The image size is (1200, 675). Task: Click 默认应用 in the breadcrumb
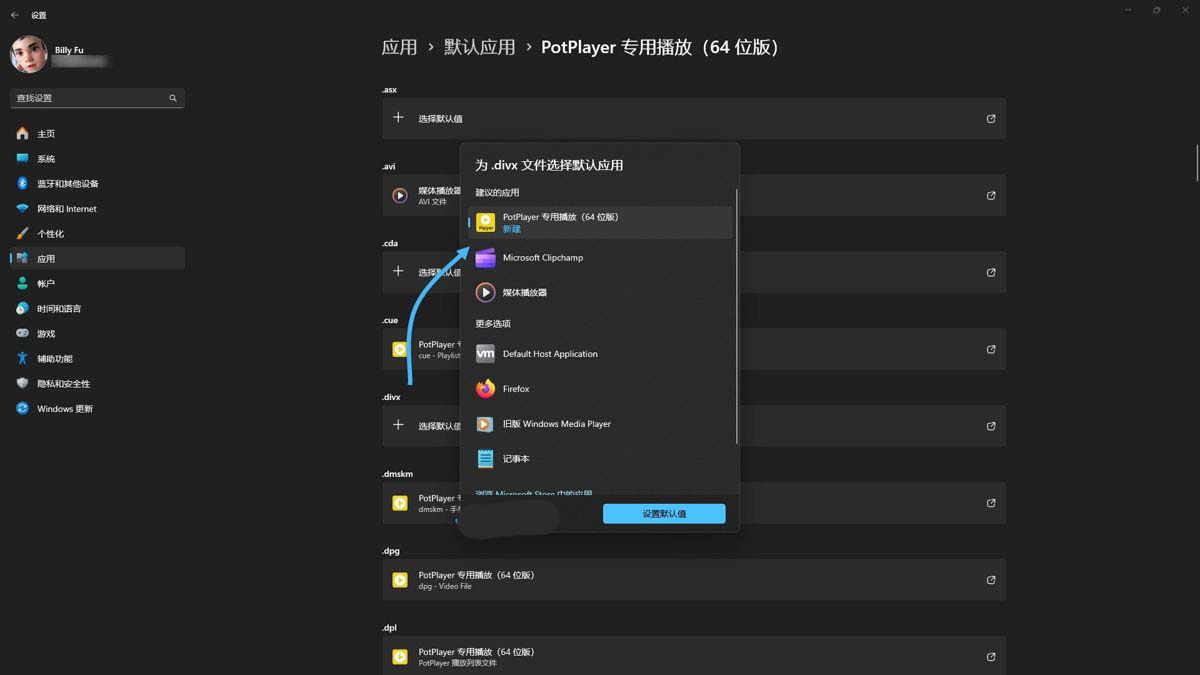point(480,47)
